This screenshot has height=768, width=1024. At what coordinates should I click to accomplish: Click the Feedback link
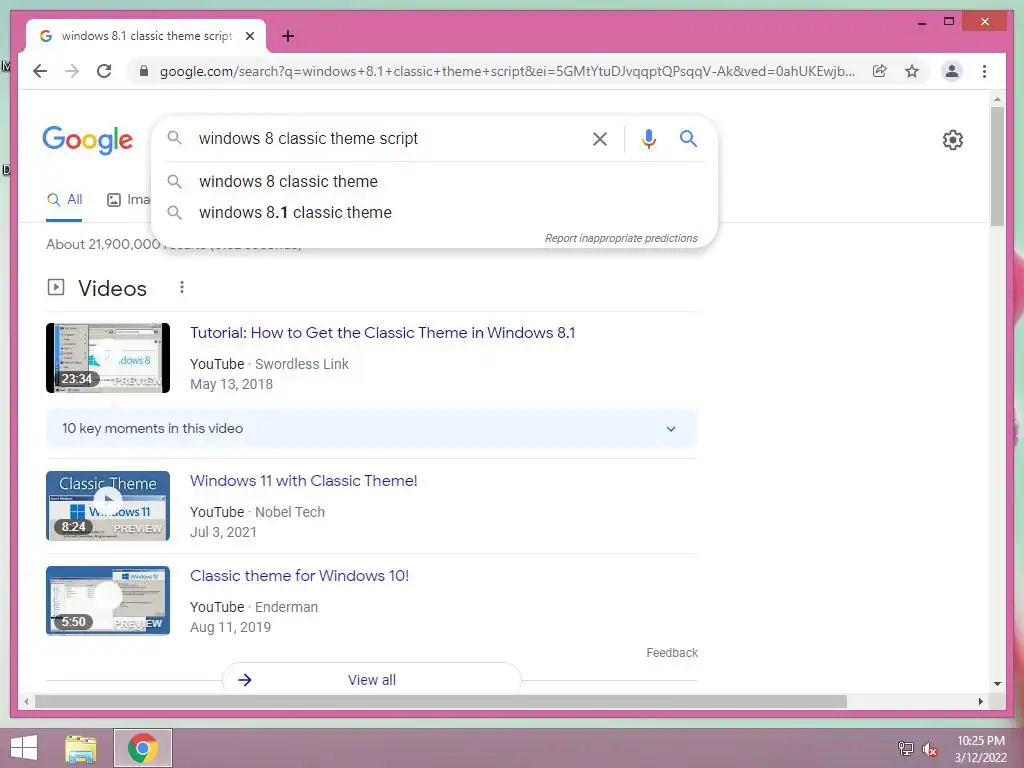[x=672, y=652]
